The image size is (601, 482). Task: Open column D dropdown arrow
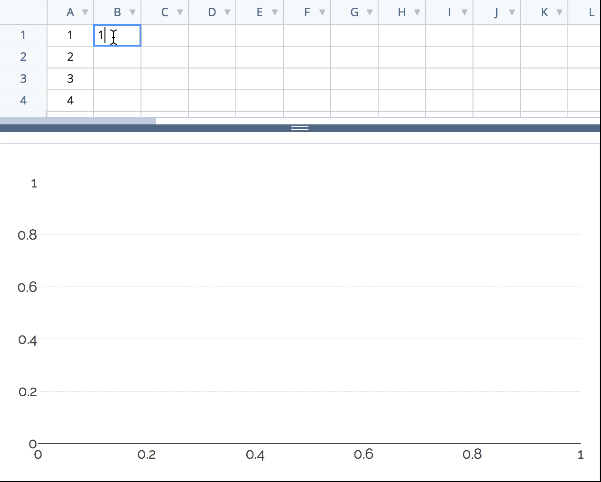pos(227,13)
